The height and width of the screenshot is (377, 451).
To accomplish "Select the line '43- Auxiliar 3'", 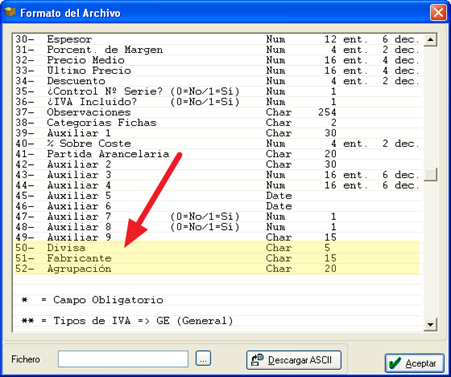I will tap(218, 175).
